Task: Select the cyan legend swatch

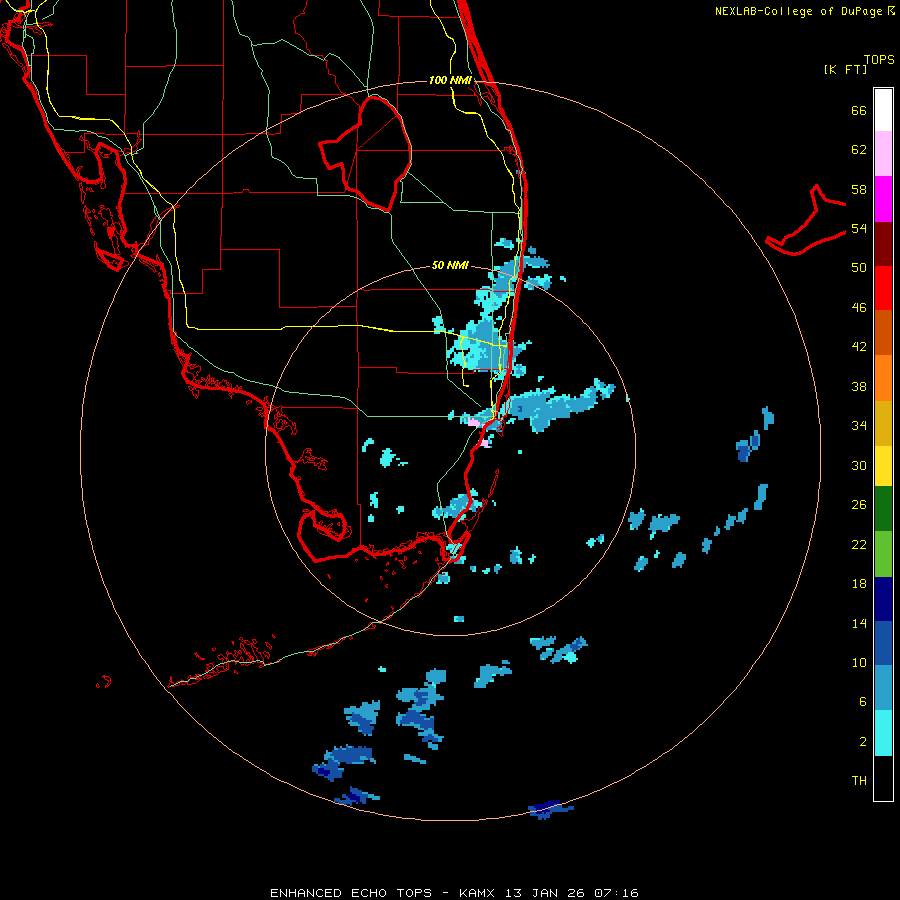Action: [883, 733]
